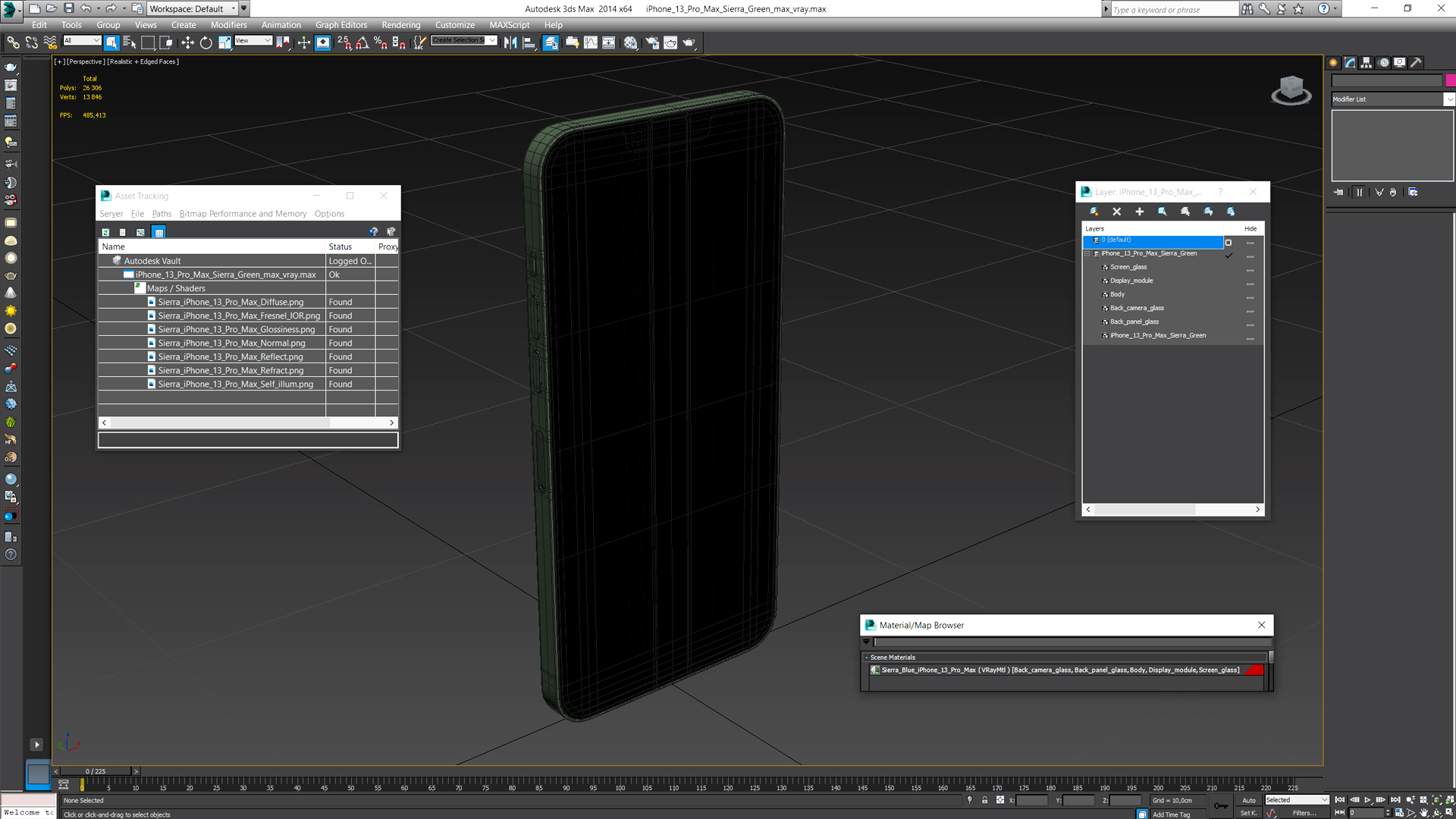Toggle Auto Key button
This screenshot has width=1456, height=819.
coord(1249,800)
